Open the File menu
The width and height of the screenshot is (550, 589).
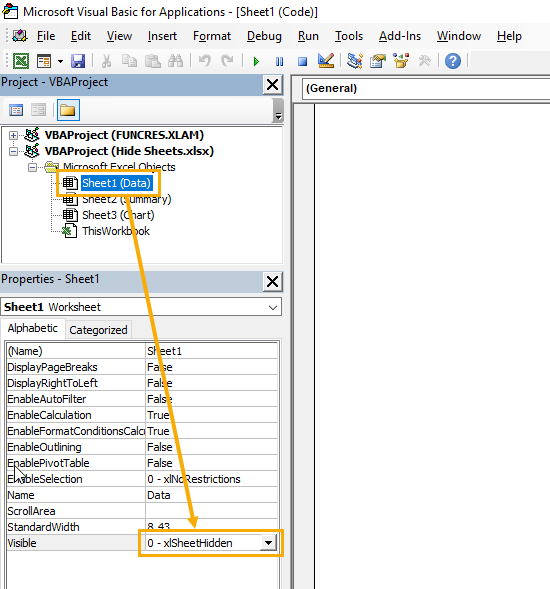tap(46, 36)
